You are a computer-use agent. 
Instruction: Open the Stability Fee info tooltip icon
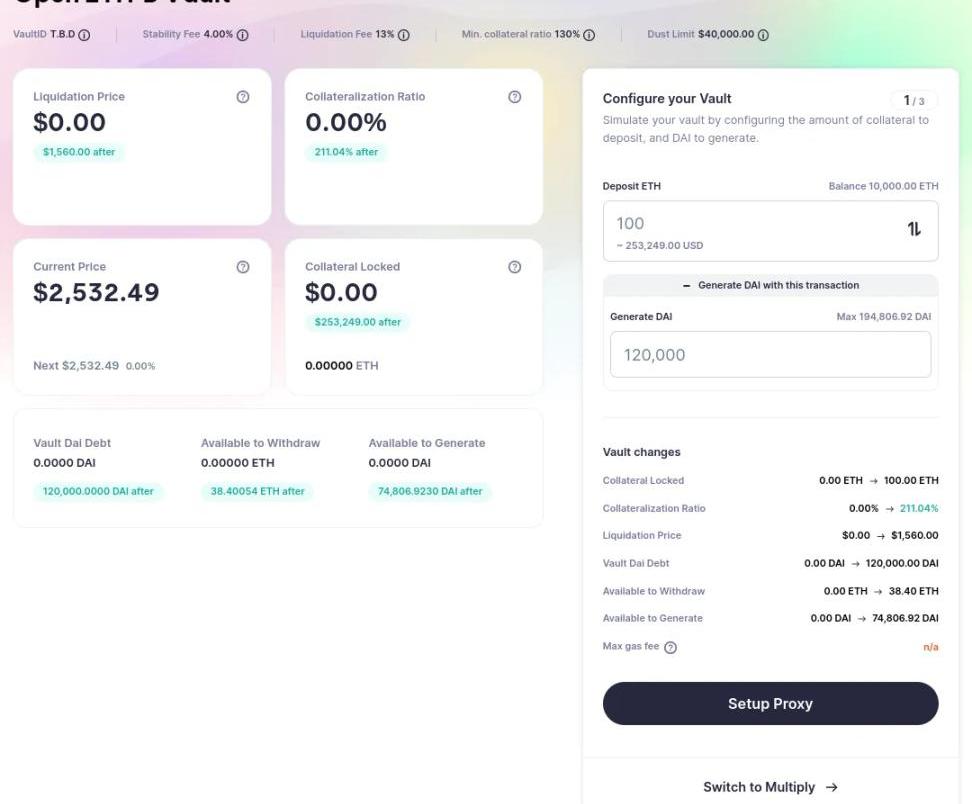coord(243,35)
